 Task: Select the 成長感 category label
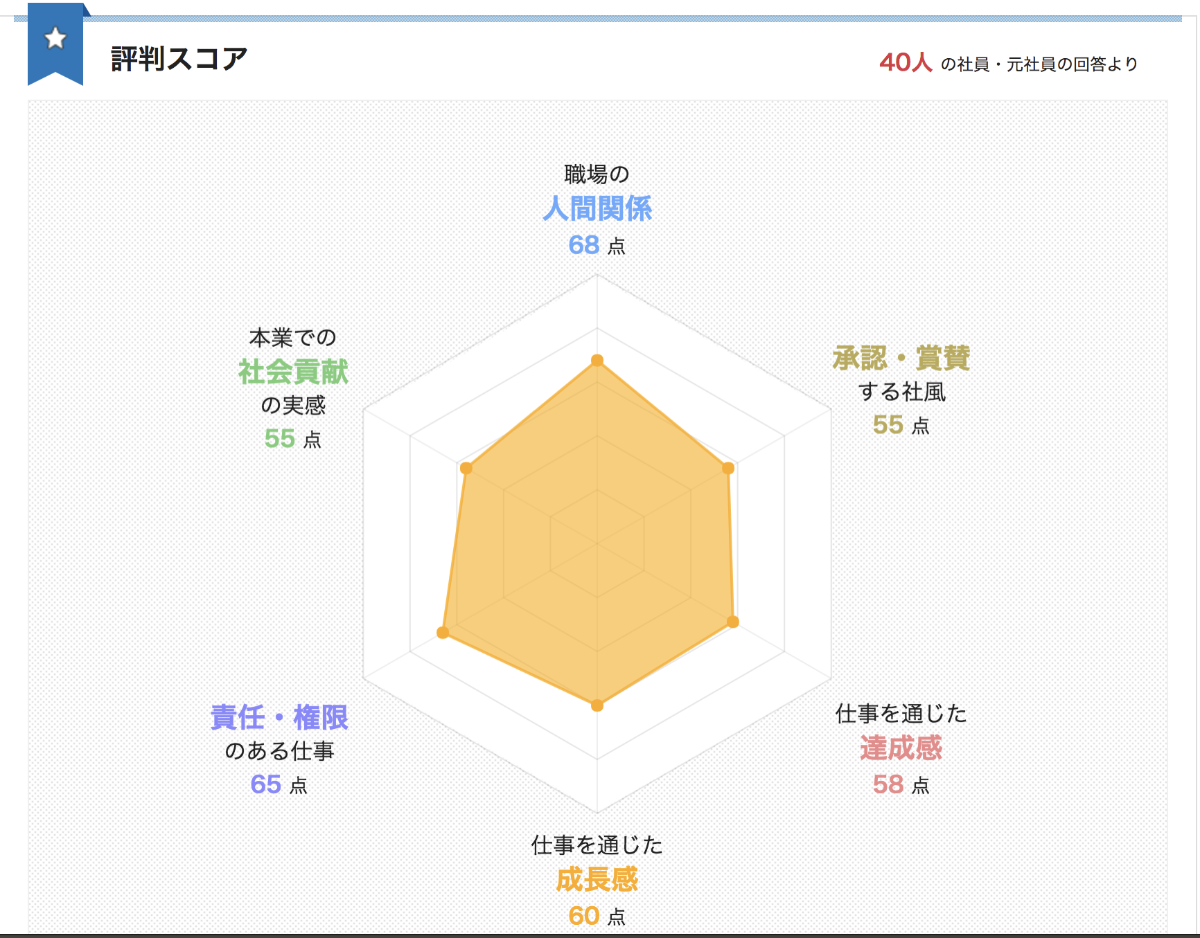[x=597, y=880]
